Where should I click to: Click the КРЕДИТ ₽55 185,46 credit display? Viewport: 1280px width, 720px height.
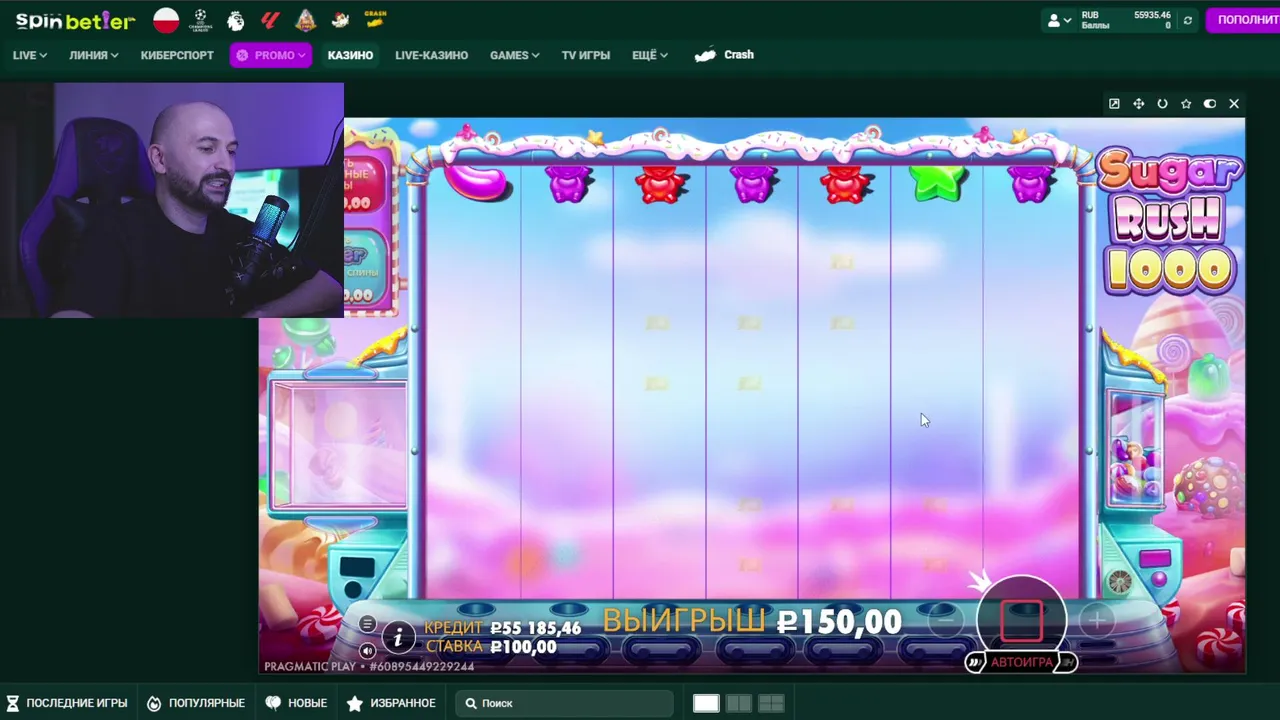click(x=503, y=628)
